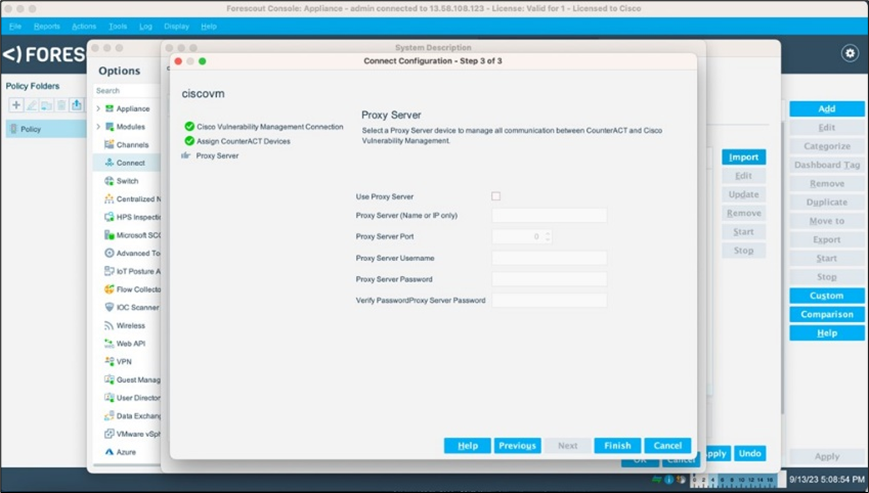869x493 pixels.
Task: Click Cancel in Connect Configuration dialog
Action: [x=667, y=445]
